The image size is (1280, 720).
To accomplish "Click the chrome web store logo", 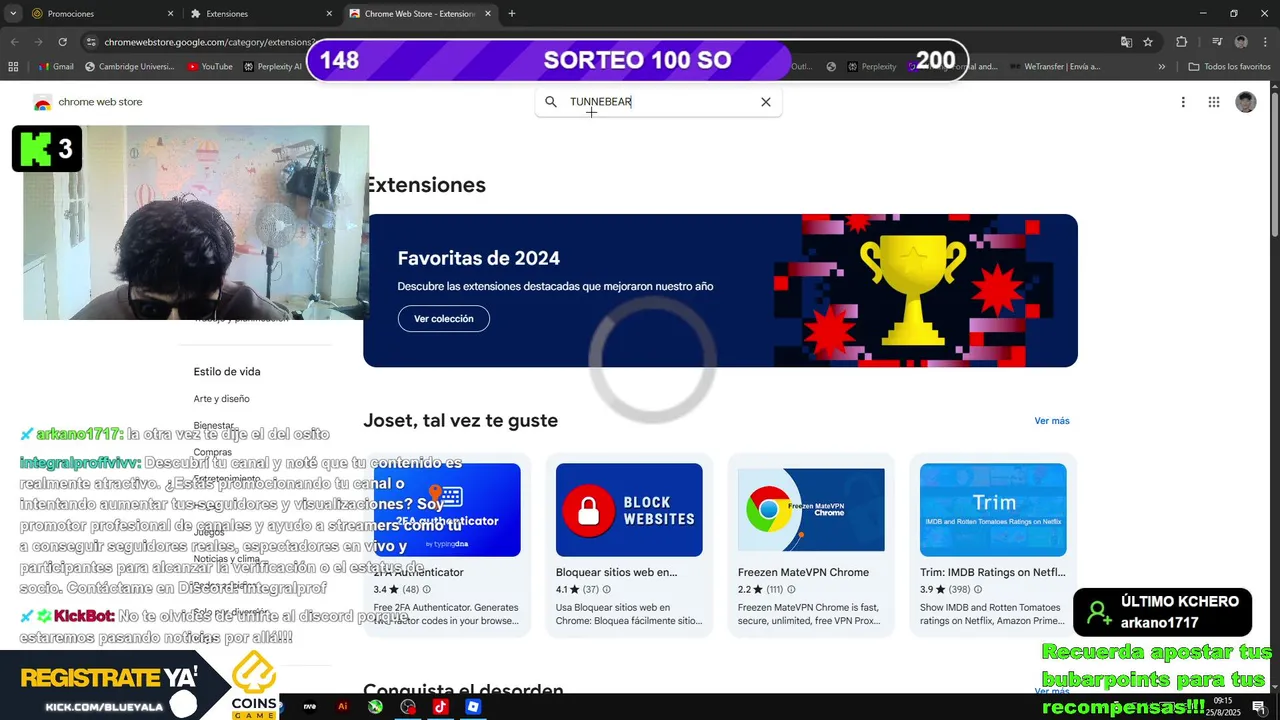I will [x=88, y=102].
